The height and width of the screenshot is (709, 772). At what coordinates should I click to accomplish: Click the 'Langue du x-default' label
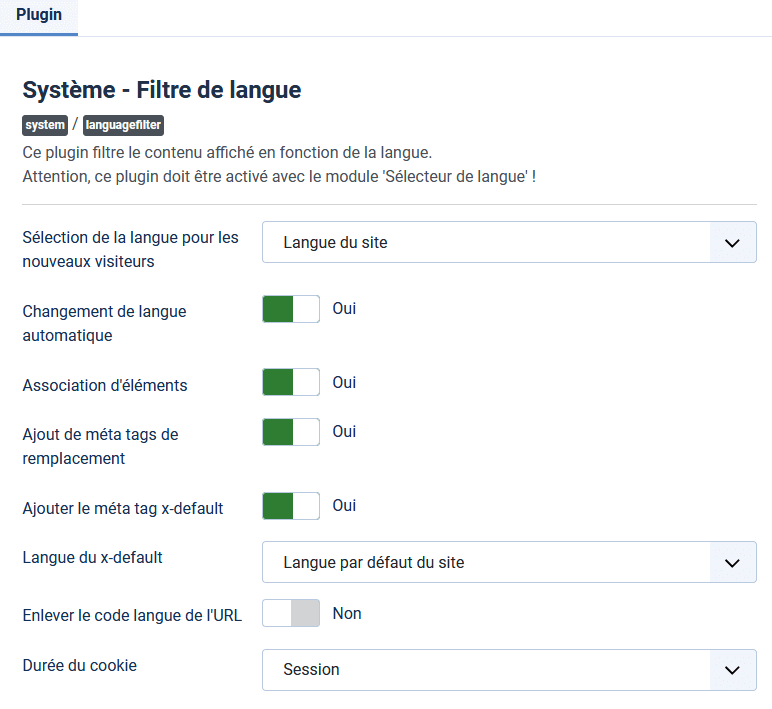93,557
